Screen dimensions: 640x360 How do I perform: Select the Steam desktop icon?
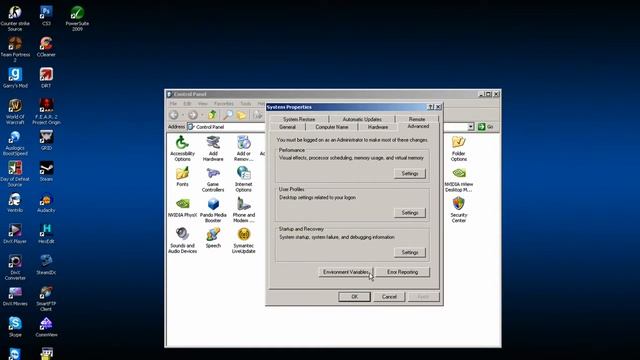pyautogui.click(x=46, y=171)
